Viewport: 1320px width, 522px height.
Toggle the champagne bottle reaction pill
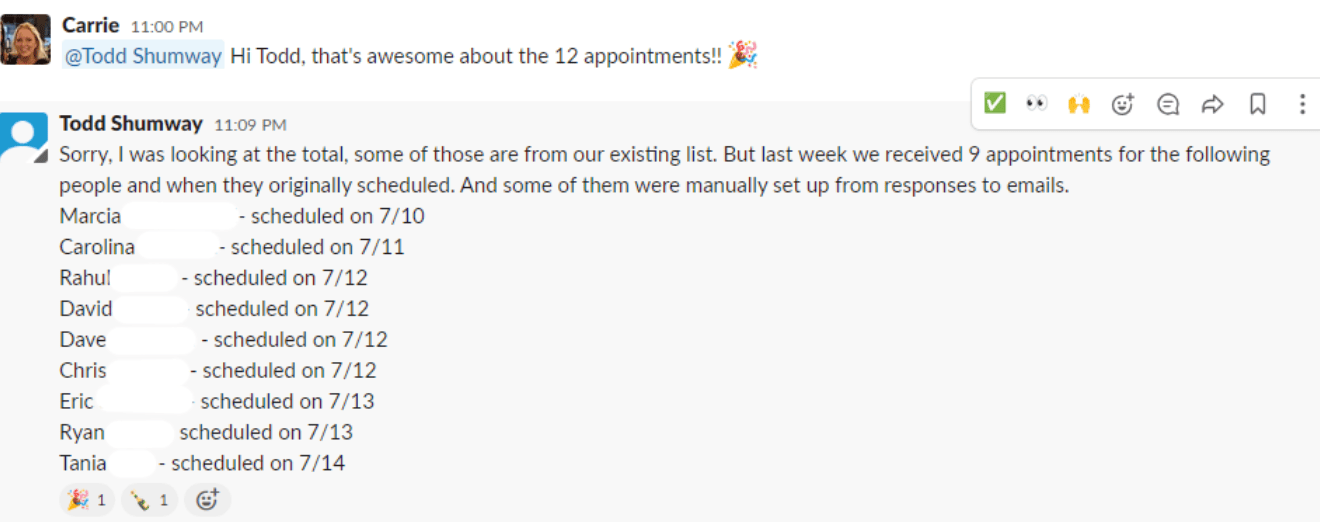coord(150,499)
